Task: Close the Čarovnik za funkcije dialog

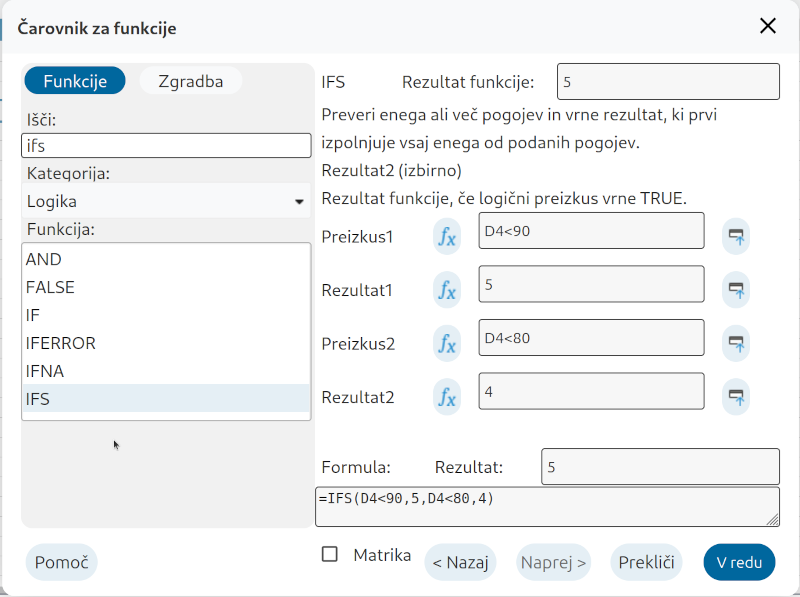Action: (767, 26)
